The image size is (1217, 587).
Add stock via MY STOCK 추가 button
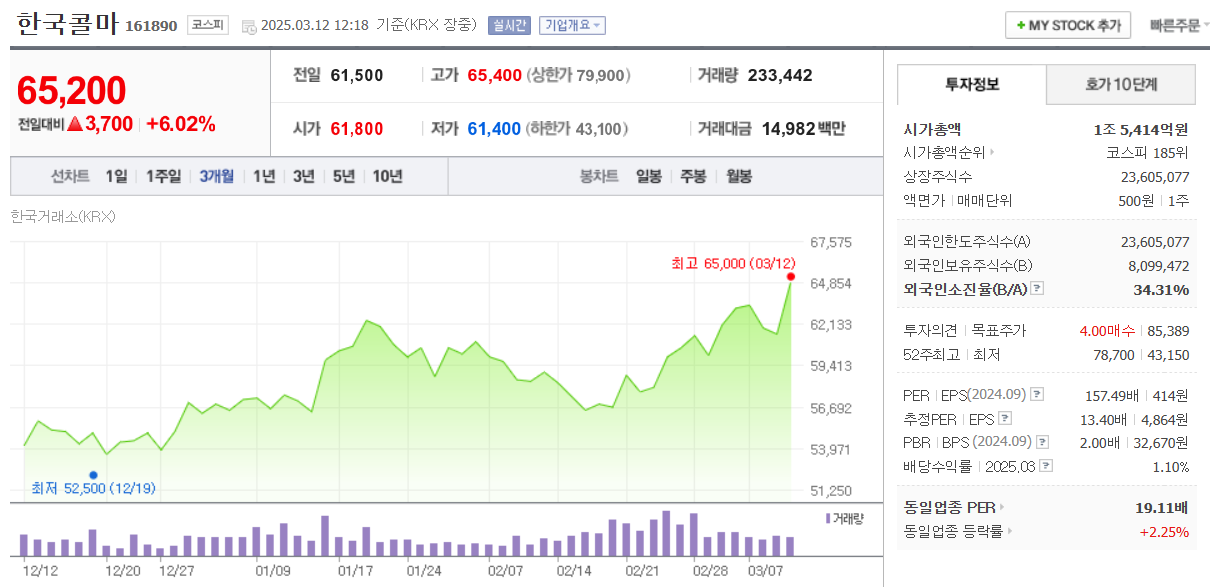point(1067,25)
